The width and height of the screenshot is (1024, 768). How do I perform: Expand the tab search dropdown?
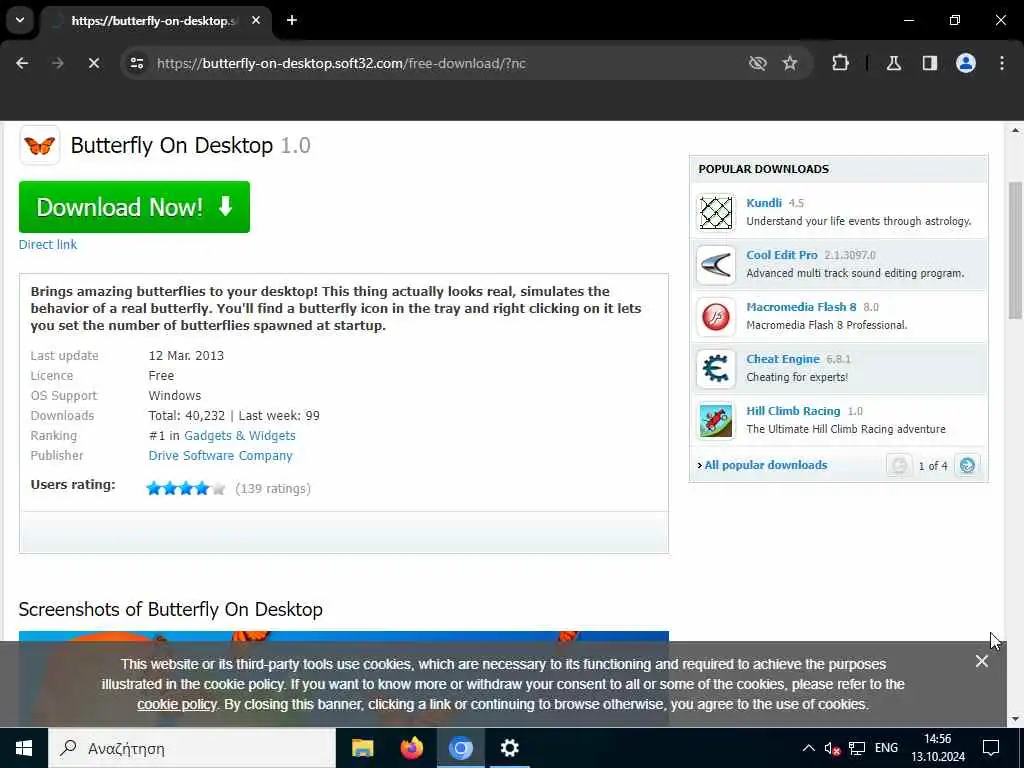[20, 20]
